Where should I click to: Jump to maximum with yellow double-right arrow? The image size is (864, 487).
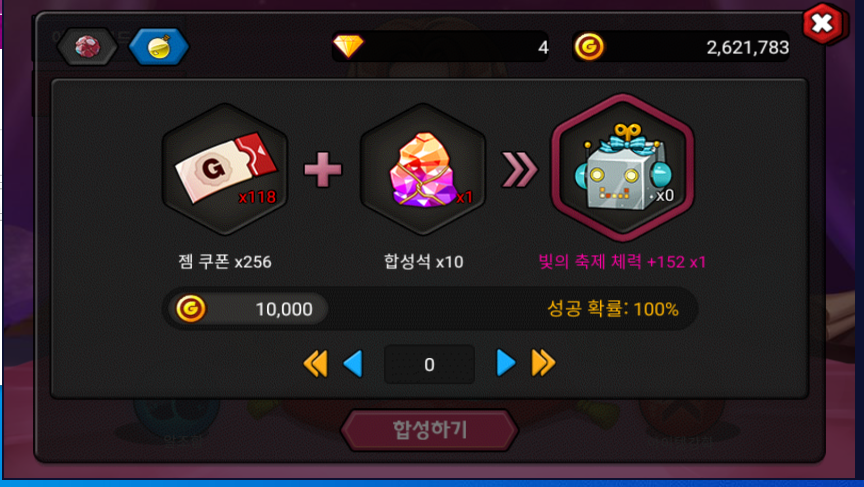coord(543,363)
